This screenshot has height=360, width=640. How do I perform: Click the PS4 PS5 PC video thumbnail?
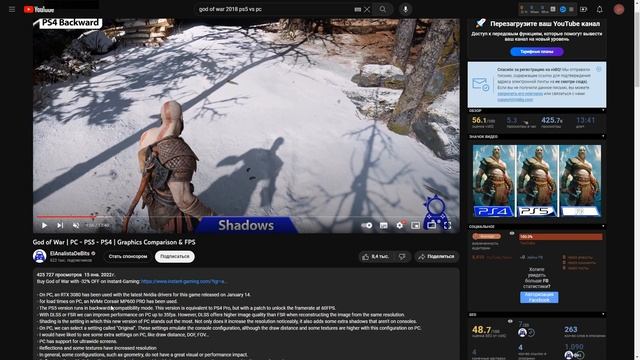[x=537, y=181]
